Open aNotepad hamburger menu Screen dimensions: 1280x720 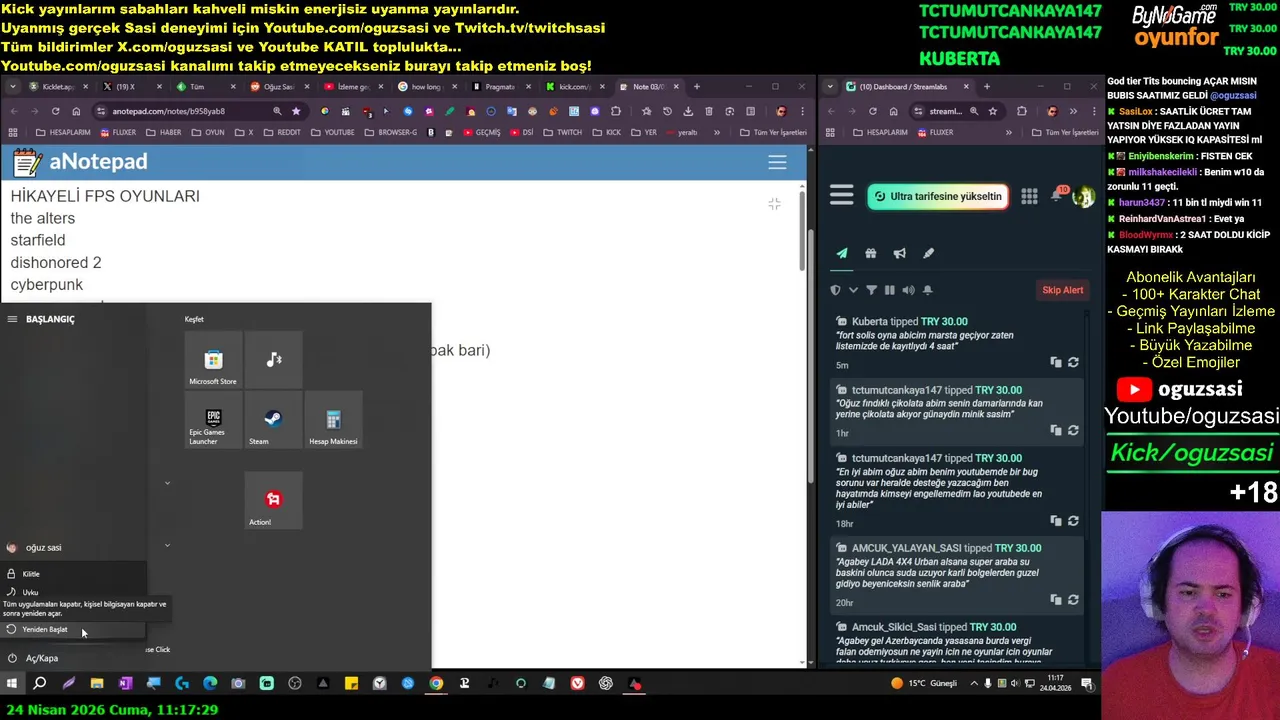[777, 162]
